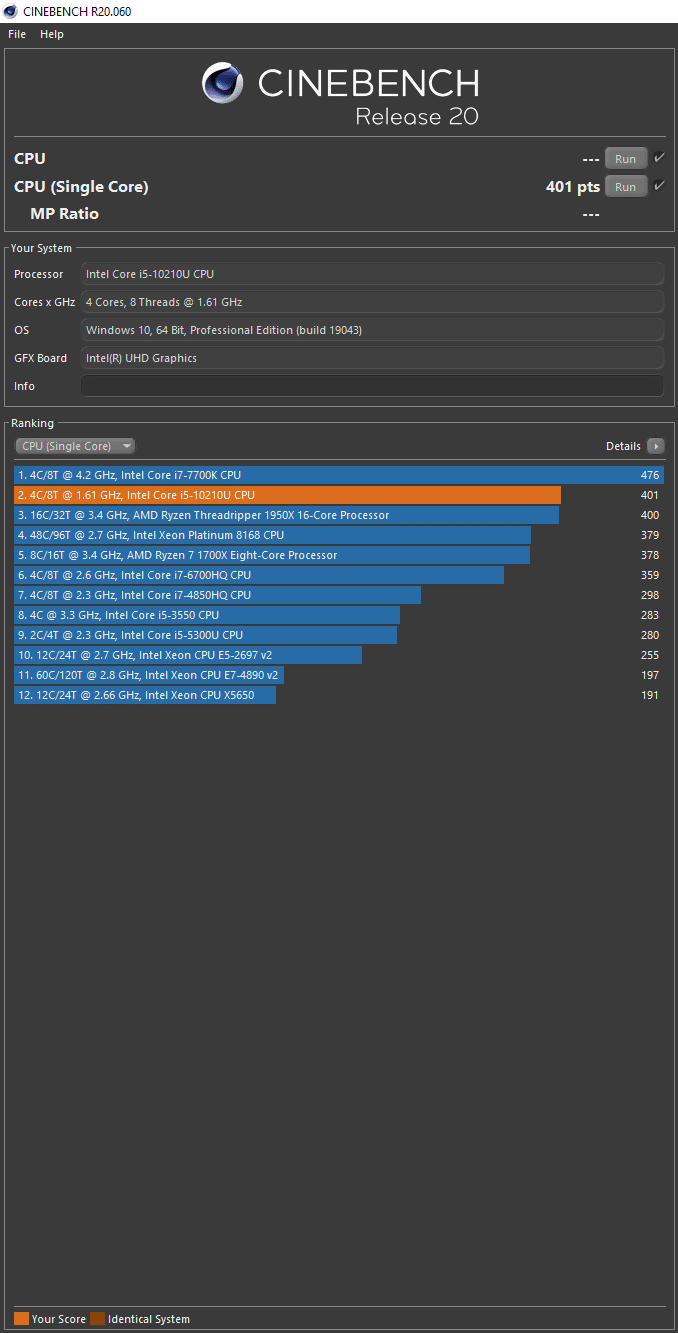
Task: Run the CPU multi-core test
Action: coord(625,159)
